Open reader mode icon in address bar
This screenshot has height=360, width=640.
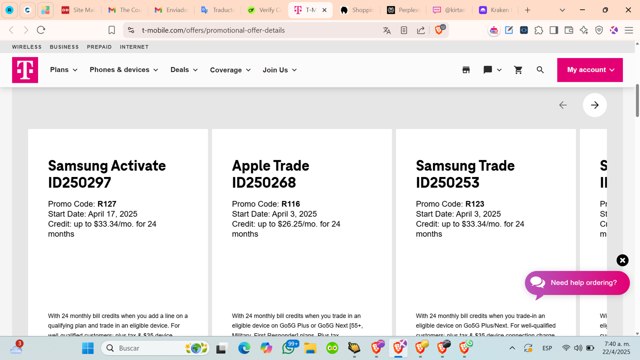tap(404, 30)
